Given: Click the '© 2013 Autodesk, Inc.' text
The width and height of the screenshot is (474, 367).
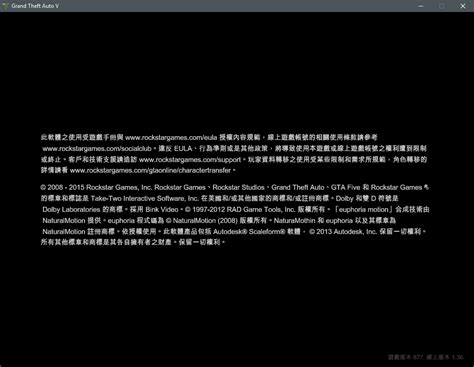Looking at the screenshot, I should (343, 231).
